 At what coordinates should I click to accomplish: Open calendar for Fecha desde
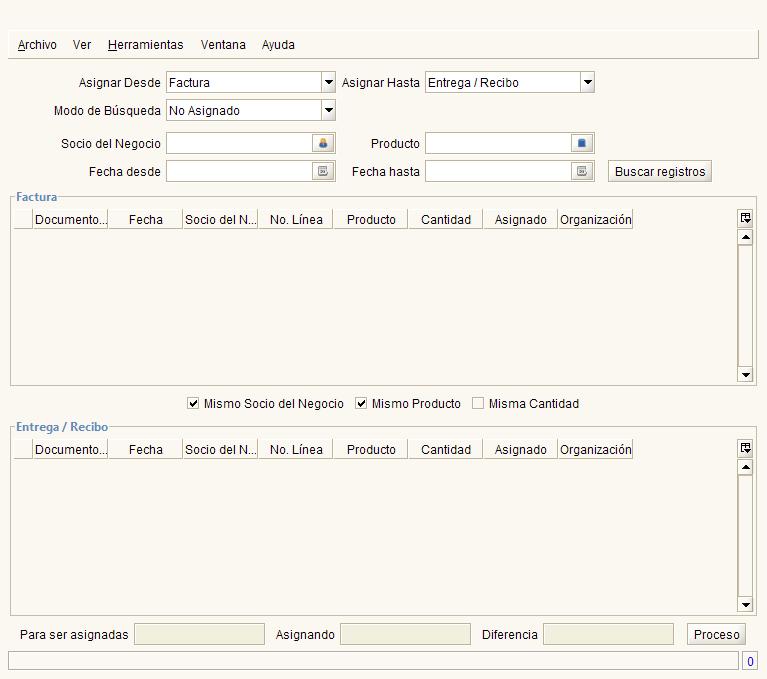323,171
